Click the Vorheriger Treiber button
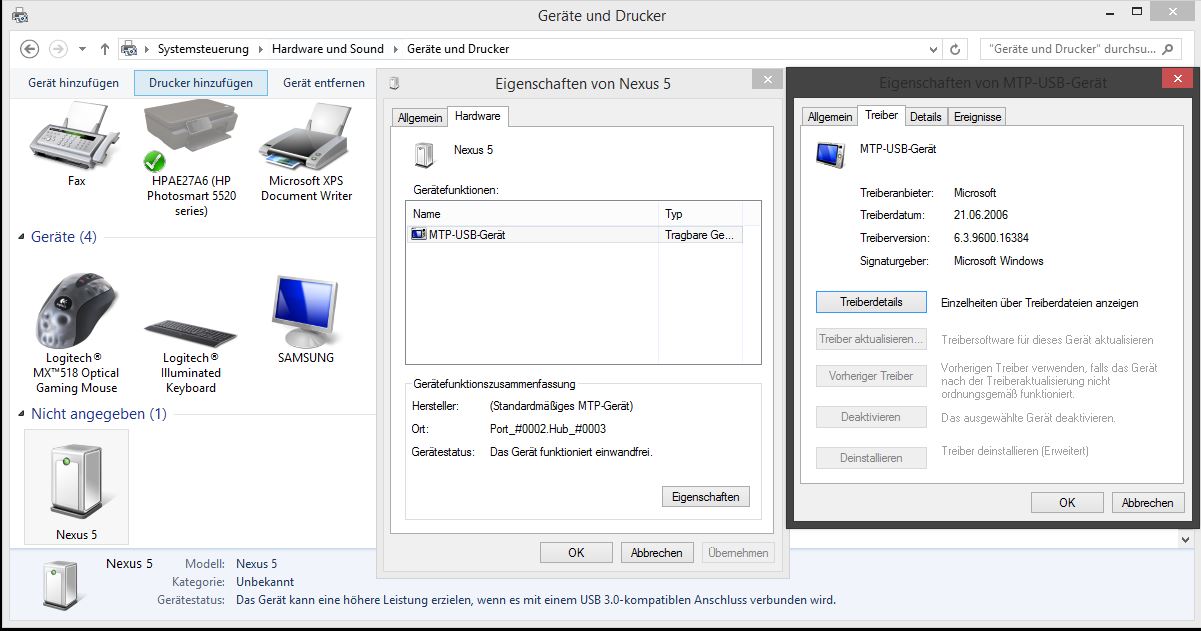The width and height of the screenshot is (1201, 631). [871, 376]
